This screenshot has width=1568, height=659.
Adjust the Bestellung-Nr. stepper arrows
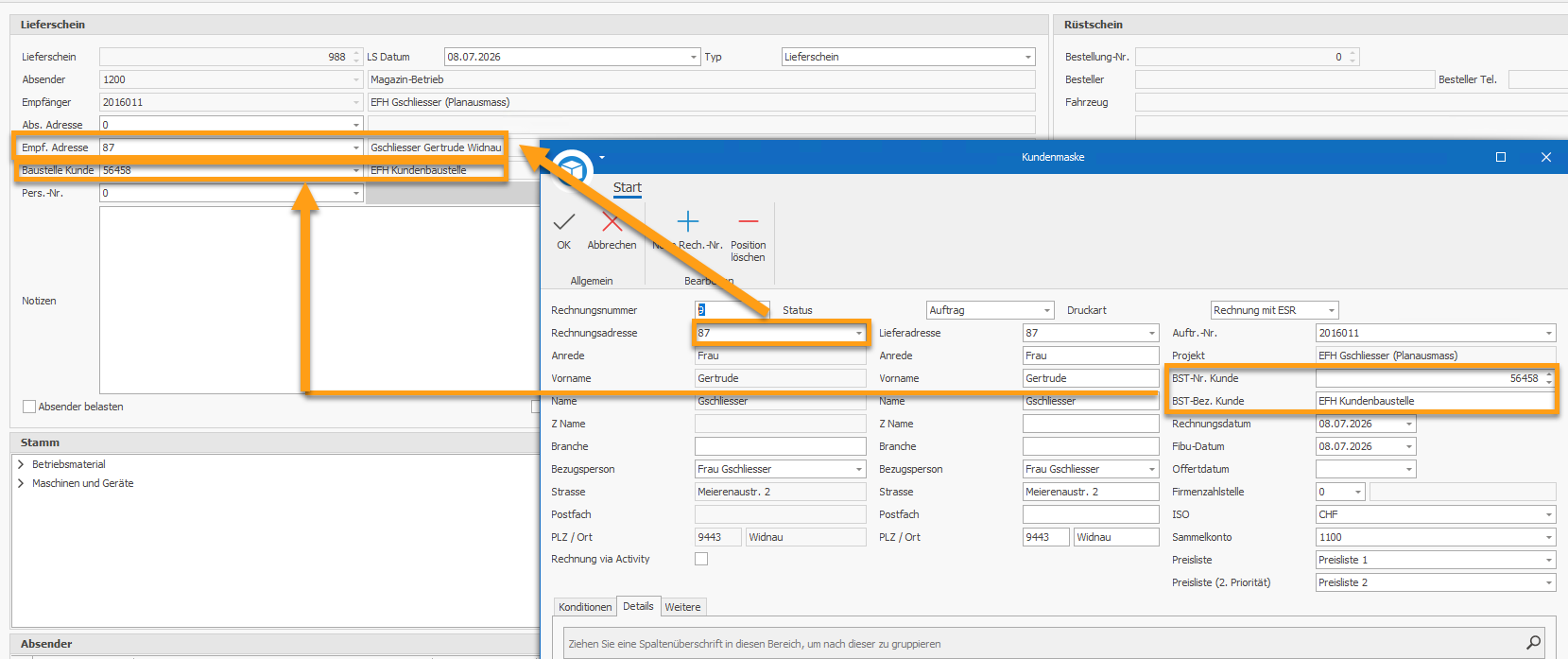coord(1353,57)
